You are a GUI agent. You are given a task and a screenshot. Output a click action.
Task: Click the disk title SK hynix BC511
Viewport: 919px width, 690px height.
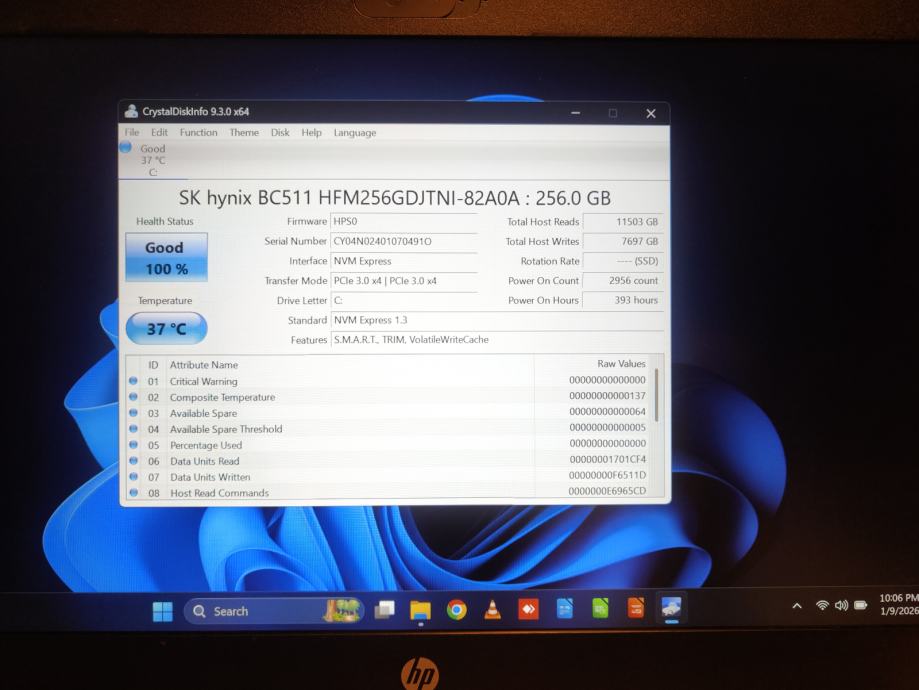click(x=394, y=198)
